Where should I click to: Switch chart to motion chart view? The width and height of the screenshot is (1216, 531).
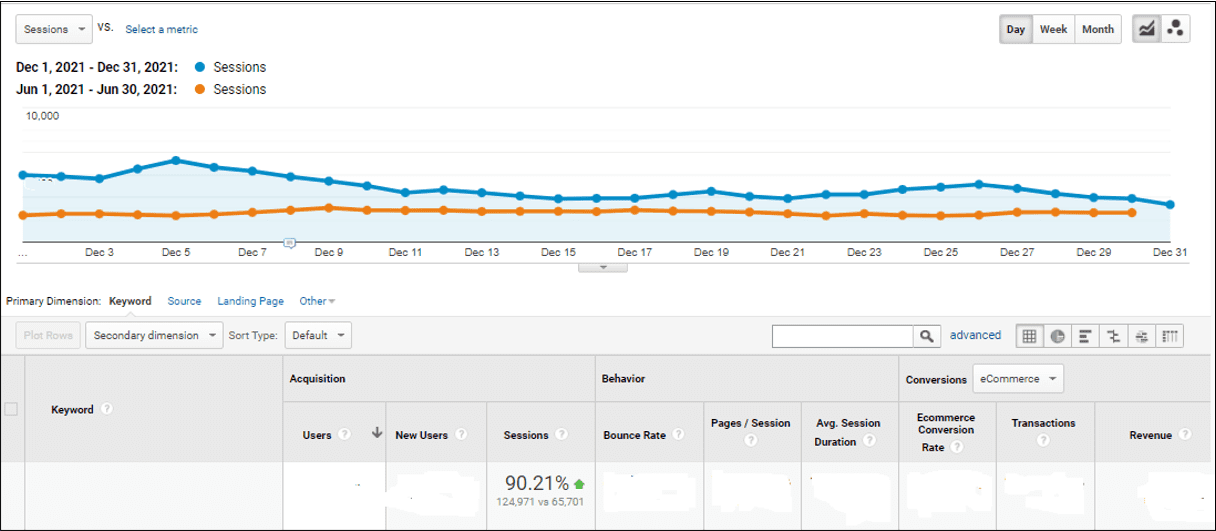[1175, 29]
